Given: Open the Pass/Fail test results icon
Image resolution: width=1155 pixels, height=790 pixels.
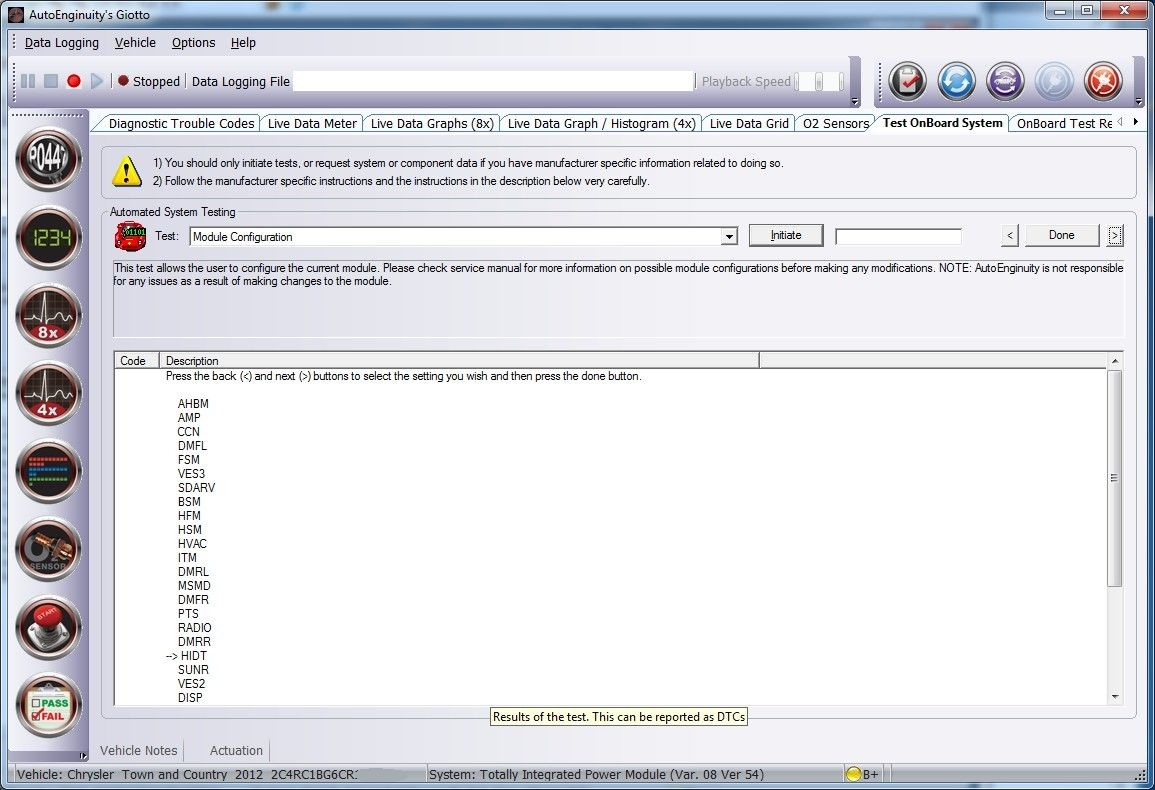Looking at the screenshot, I should (x=48, y=705).
